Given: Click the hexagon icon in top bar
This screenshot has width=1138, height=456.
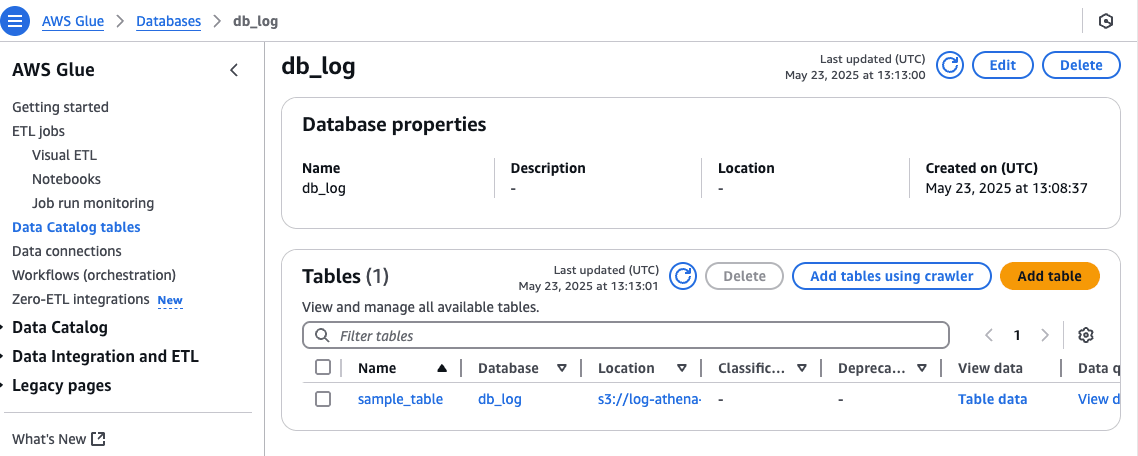Looking at the screenshot, I should click(x=1106, y=21).
